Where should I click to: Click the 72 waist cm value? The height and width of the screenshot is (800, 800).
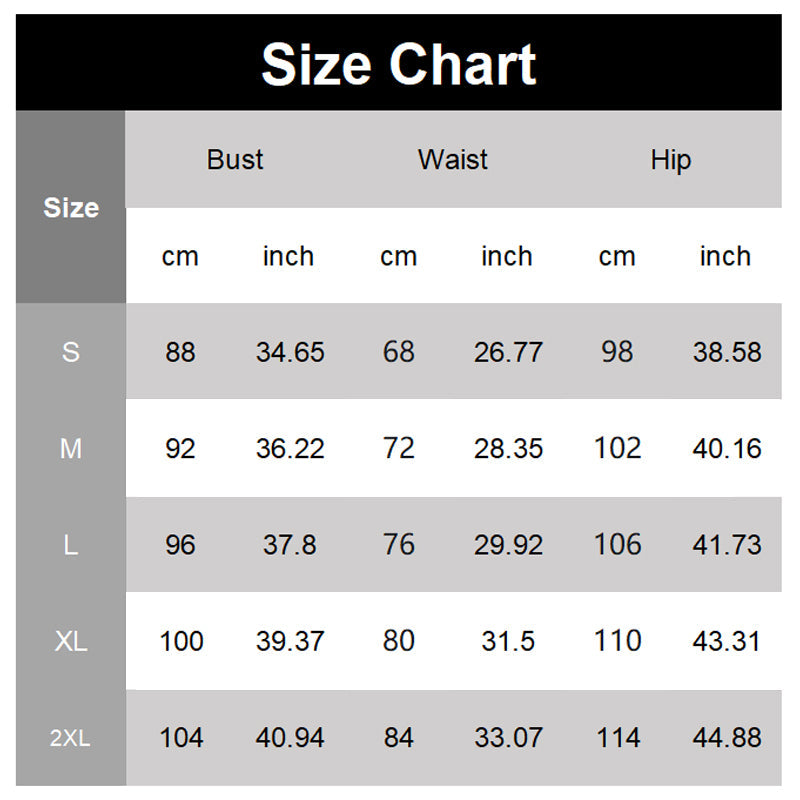(x=398, y=449)
